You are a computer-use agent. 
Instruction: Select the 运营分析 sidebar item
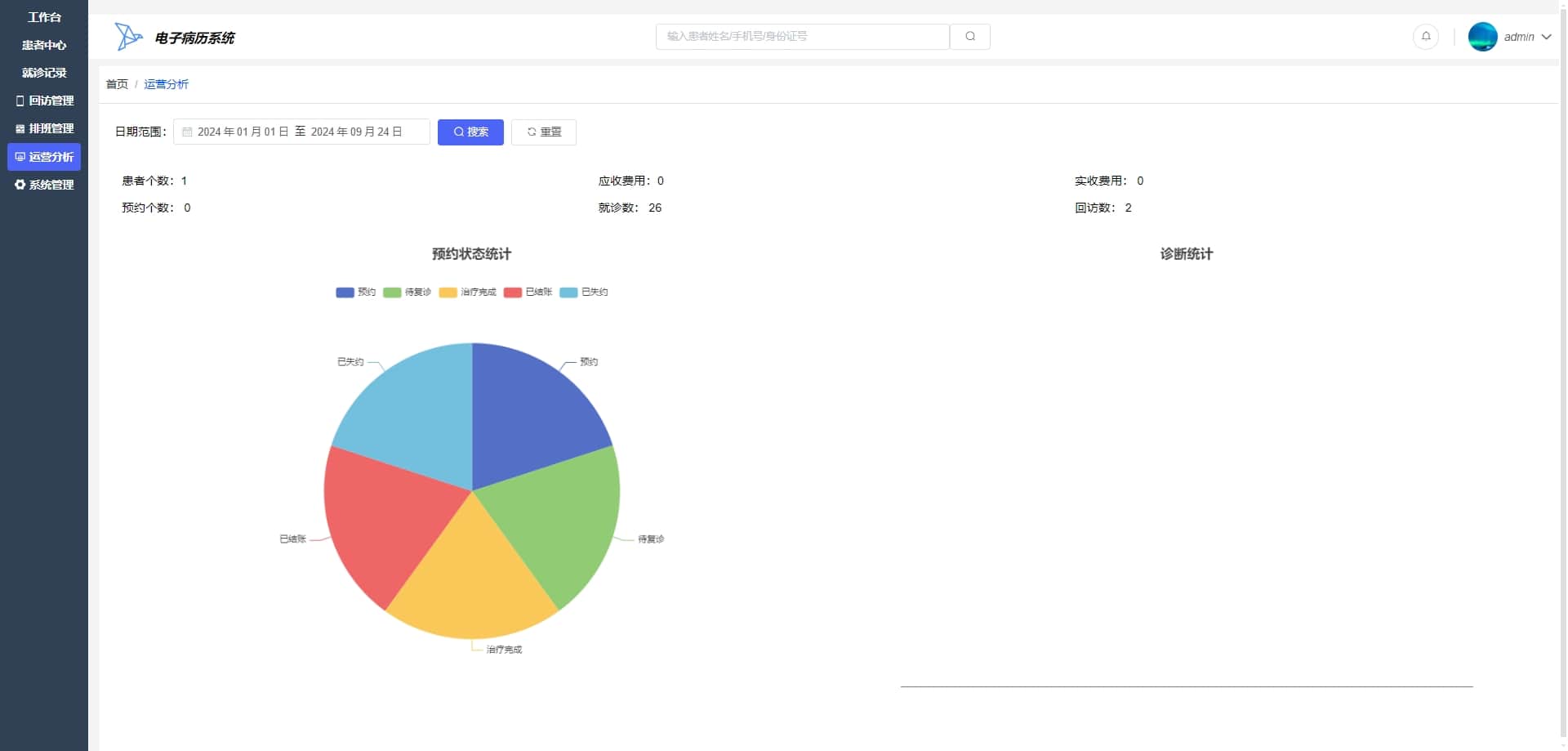click(x=44, y=157)
